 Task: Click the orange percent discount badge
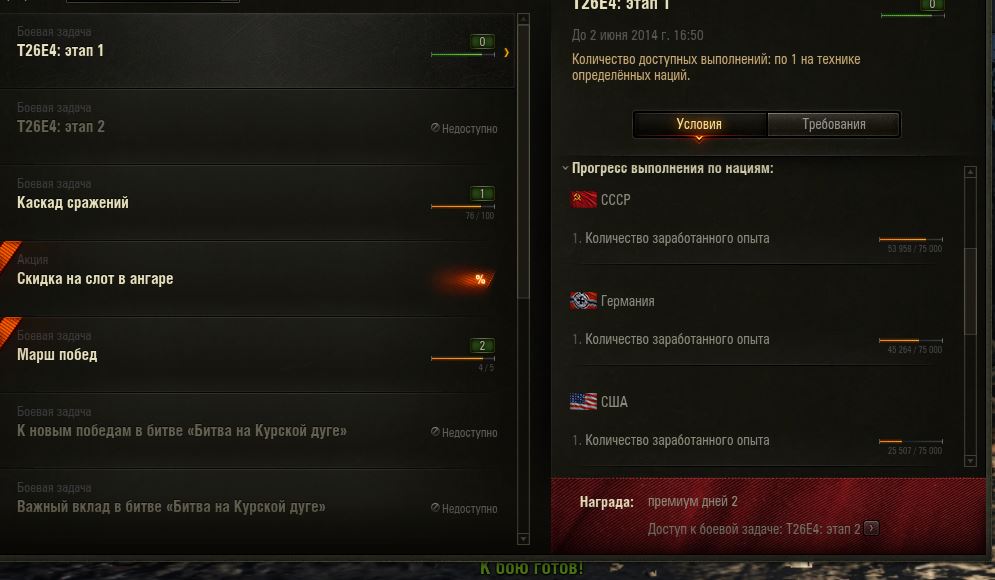(x=480, y=279)
